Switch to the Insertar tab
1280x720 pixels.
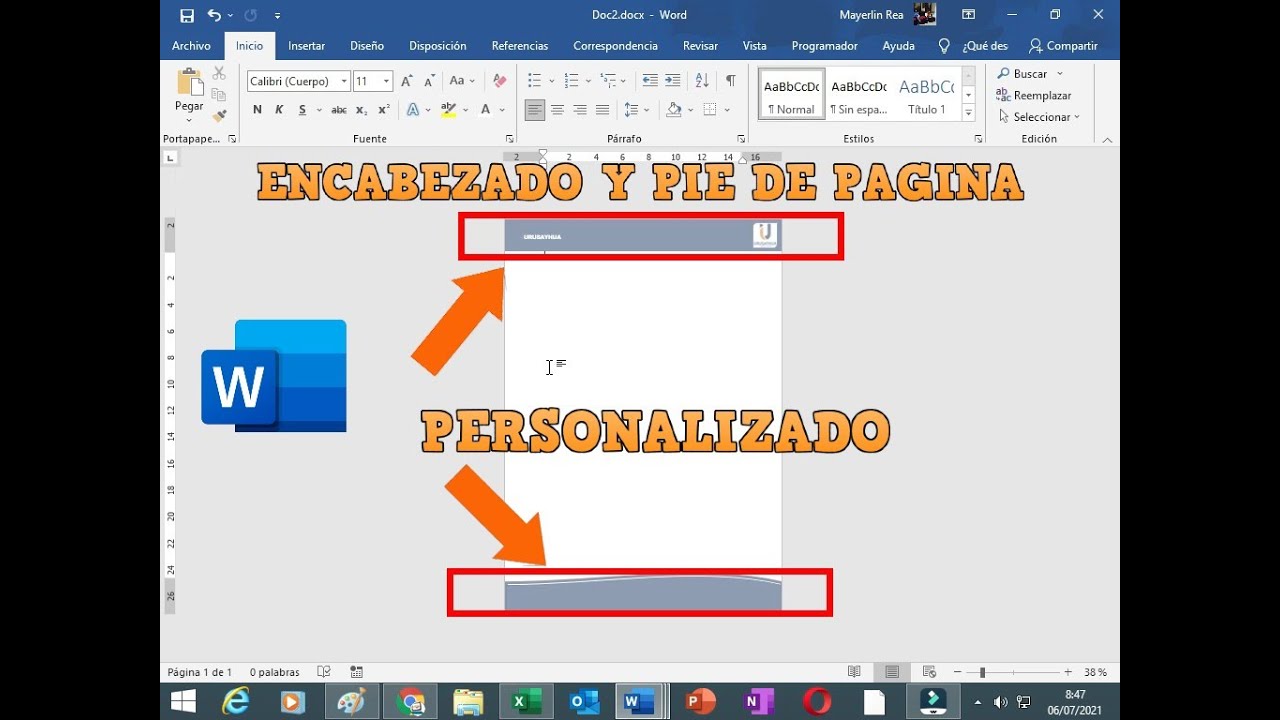tap(306, 46)
